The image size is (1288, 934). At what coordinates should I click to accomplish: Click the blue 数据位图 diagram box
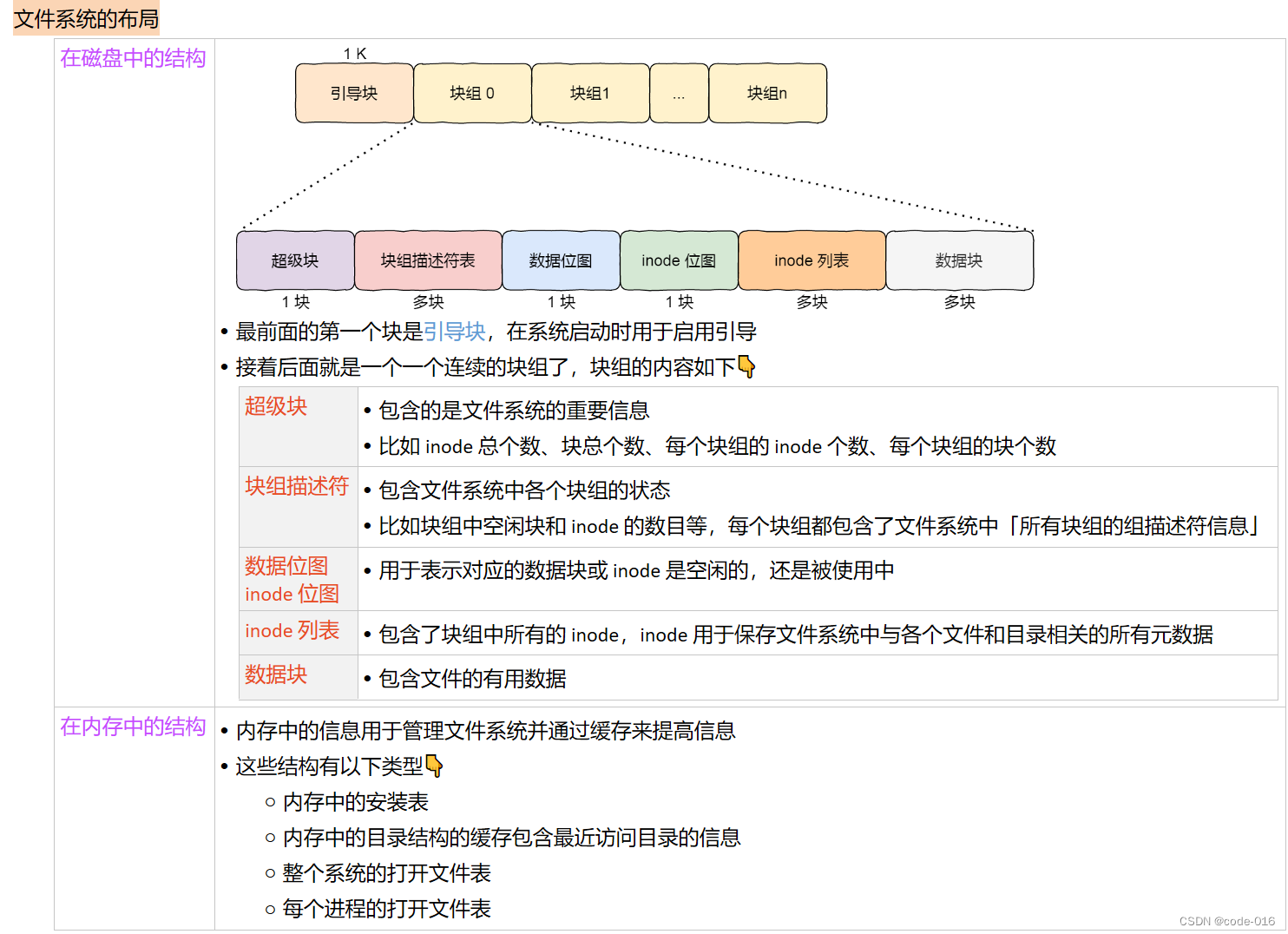tap(561, 260)
